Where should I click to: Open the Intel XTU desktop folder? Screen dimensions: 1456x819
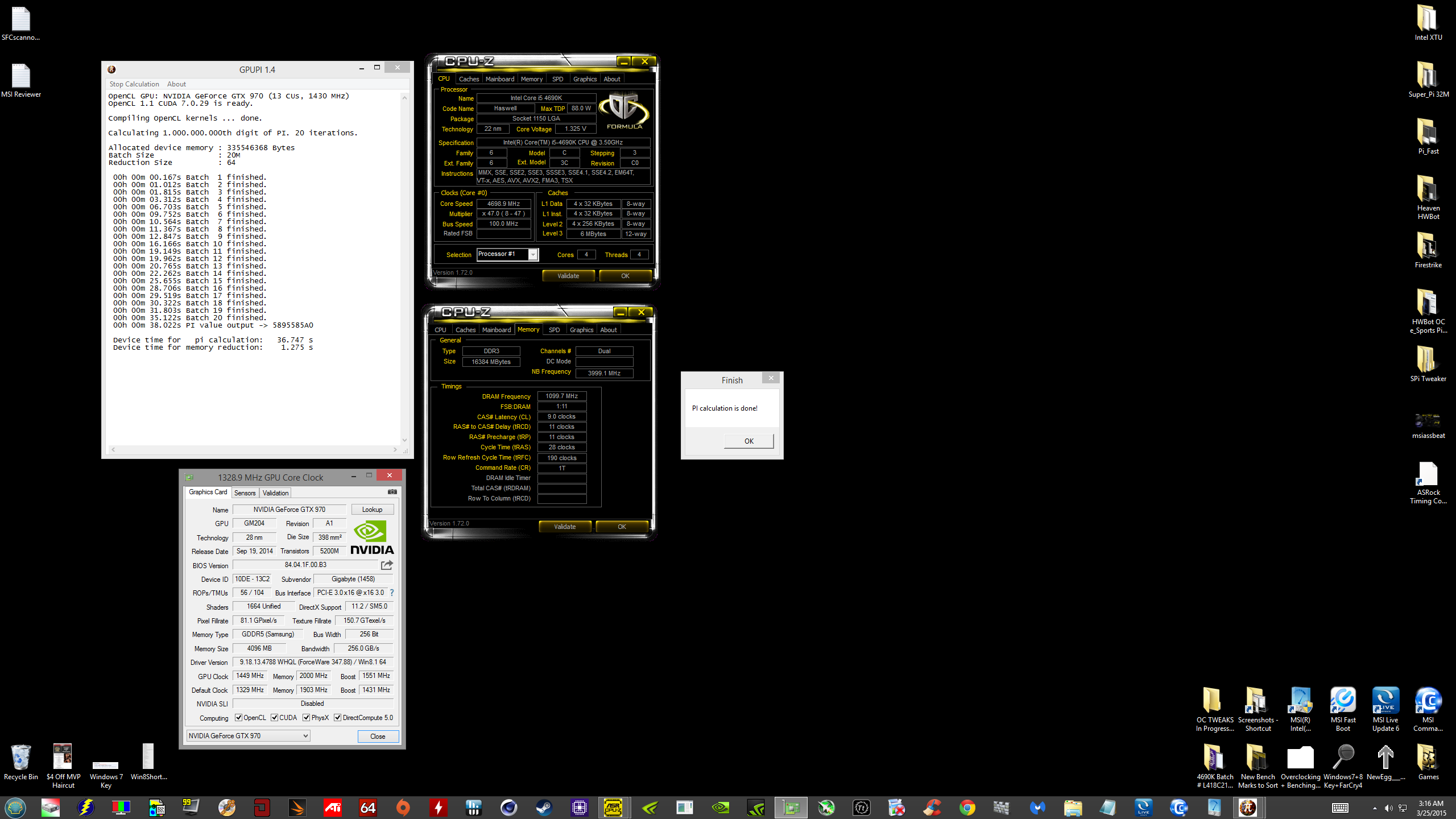(1428, 23)
